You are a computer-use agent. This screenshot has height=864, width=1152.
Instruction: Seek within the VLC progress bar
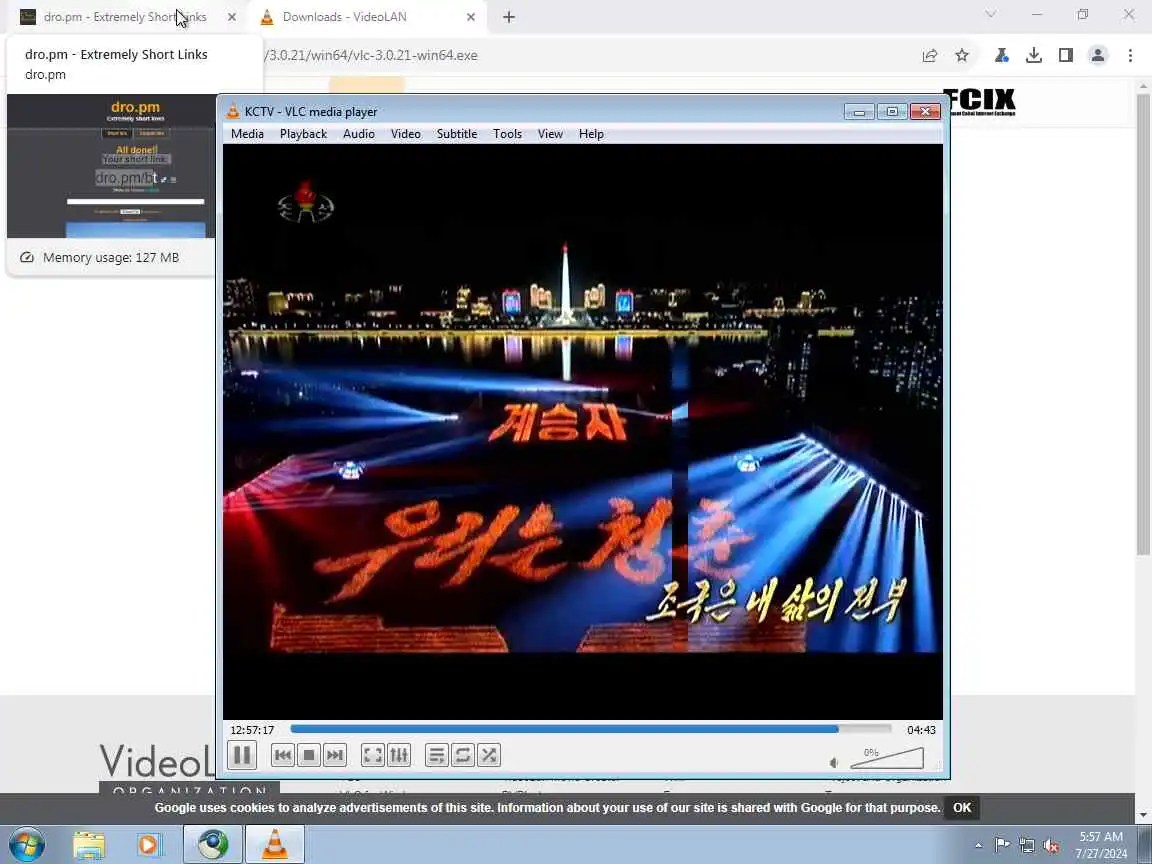coord(591,729)
